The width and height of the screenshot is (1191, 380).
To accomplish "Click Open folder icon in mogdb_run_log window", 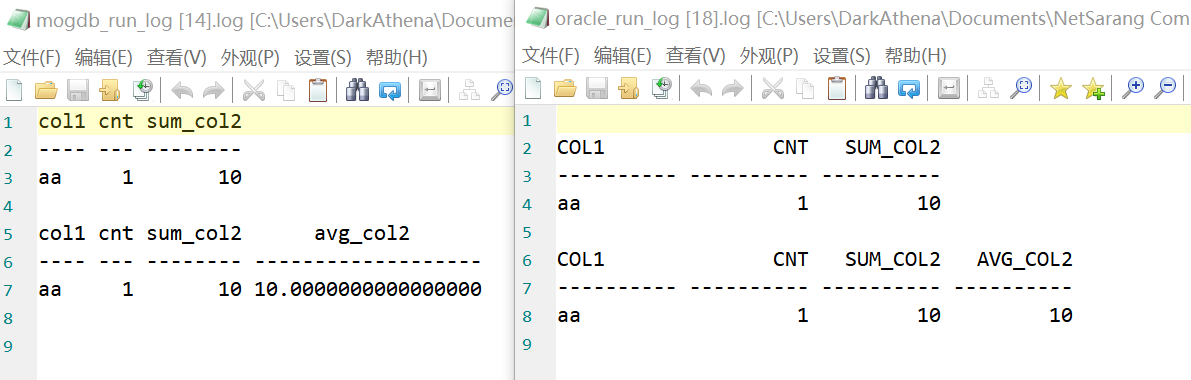I will [x=46, y=90].
